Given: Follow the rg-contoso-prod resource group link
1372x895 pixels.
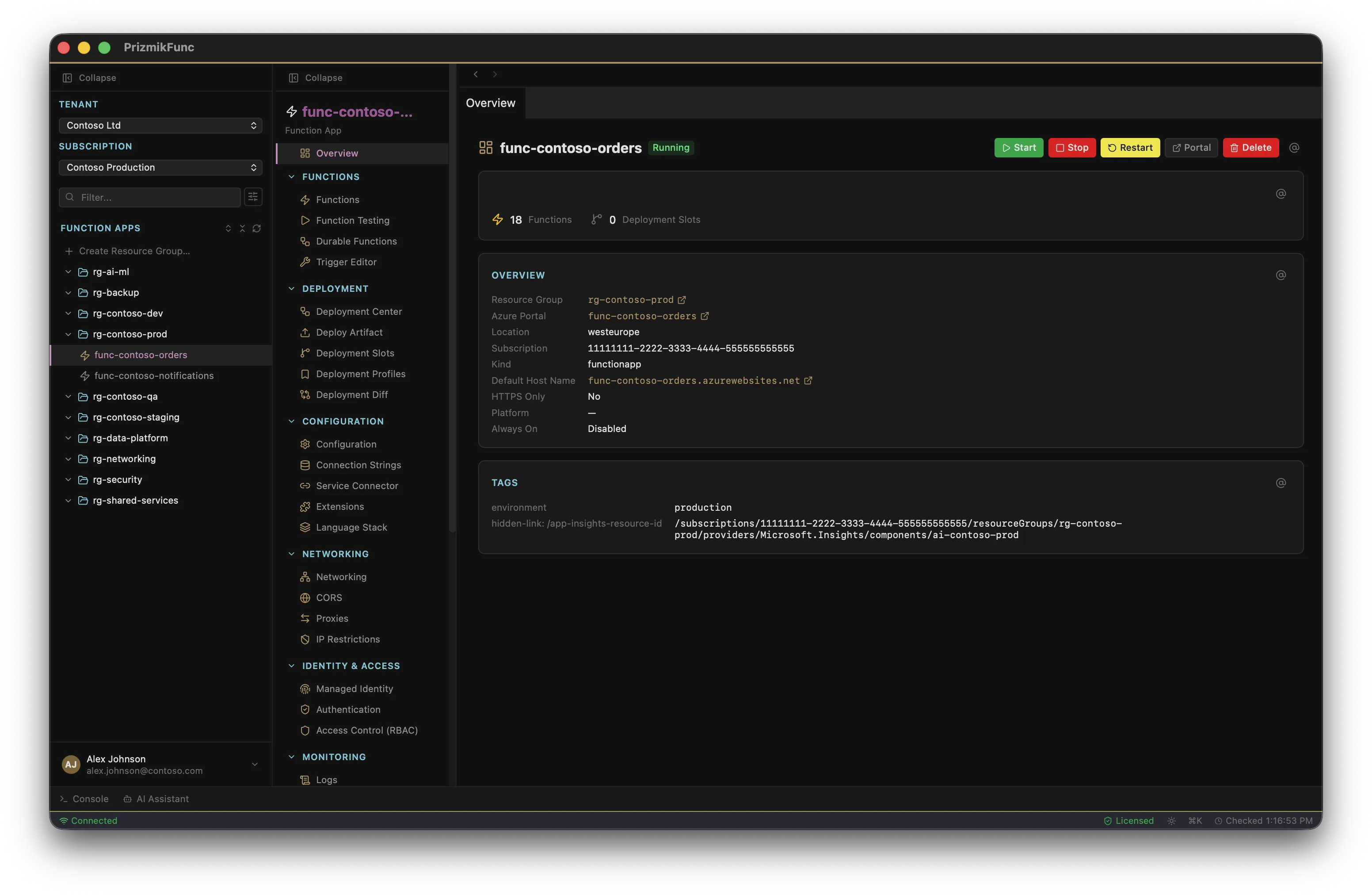Looking at the screenshot, I should pyautogui.click(x=631, y=299).
